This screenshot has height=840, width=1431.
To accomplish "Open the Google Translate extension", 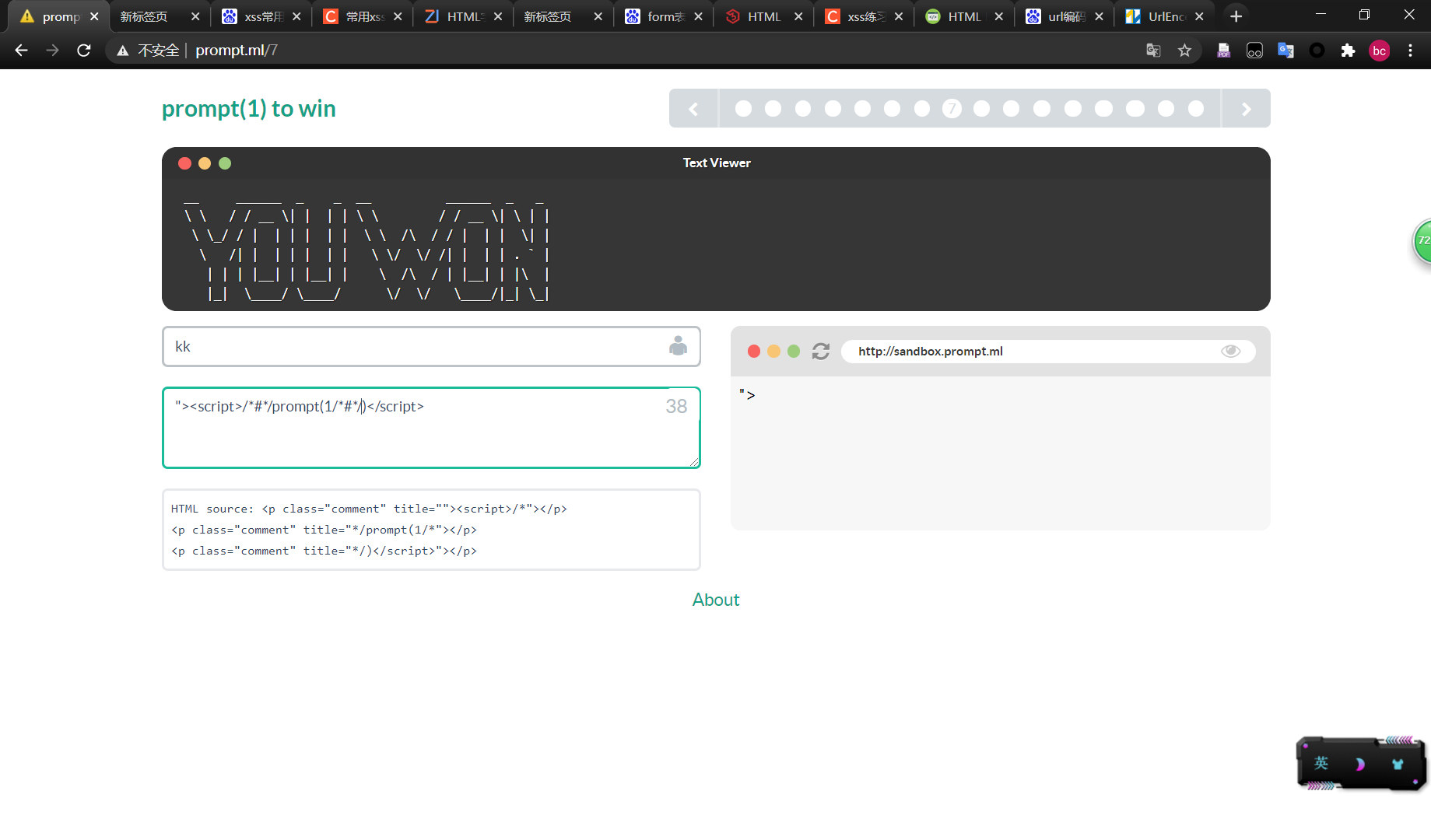I will click(1285, 51).
